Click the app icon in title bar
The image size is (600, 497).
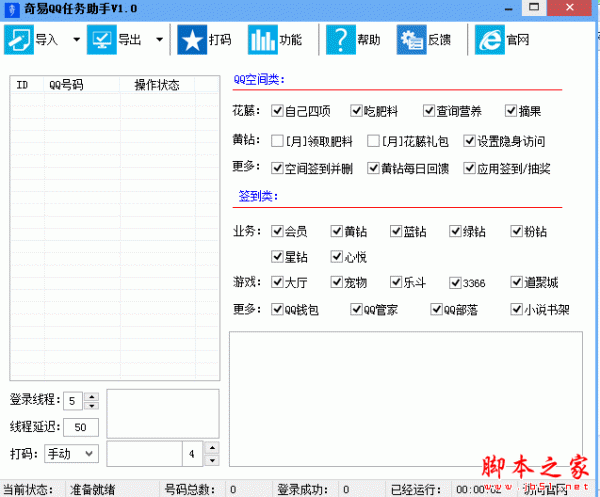pyautogui.click(x=12, y=9)
